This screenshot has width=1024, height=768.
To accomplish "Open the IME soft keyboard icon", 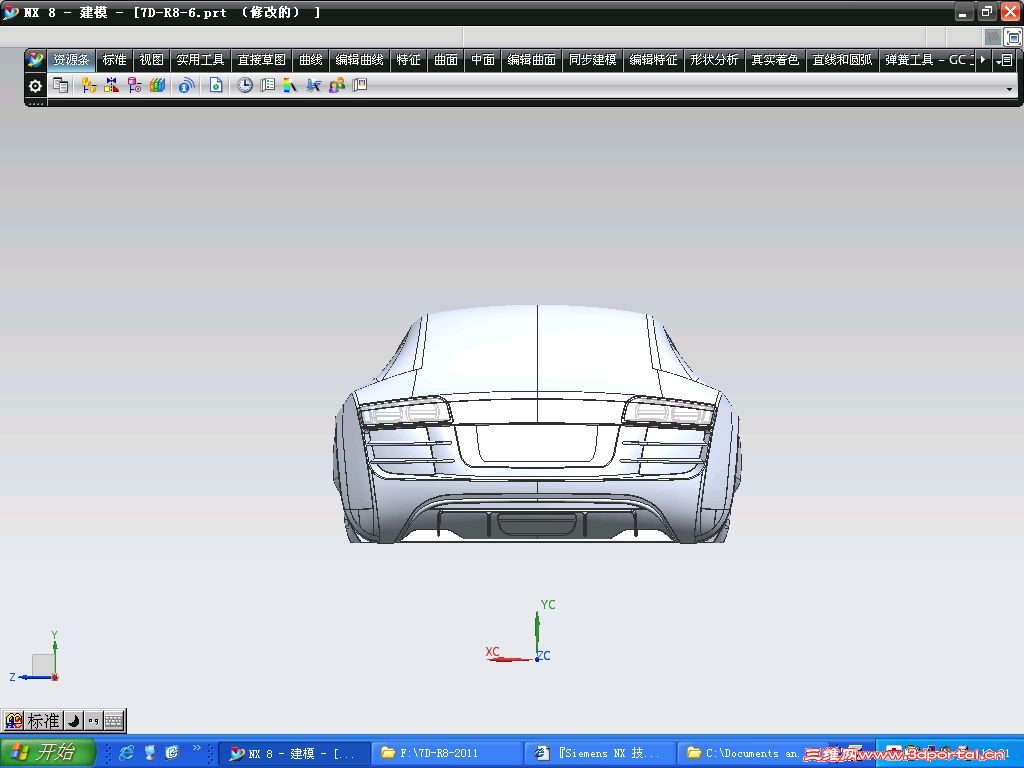I will tap(114, 721).
